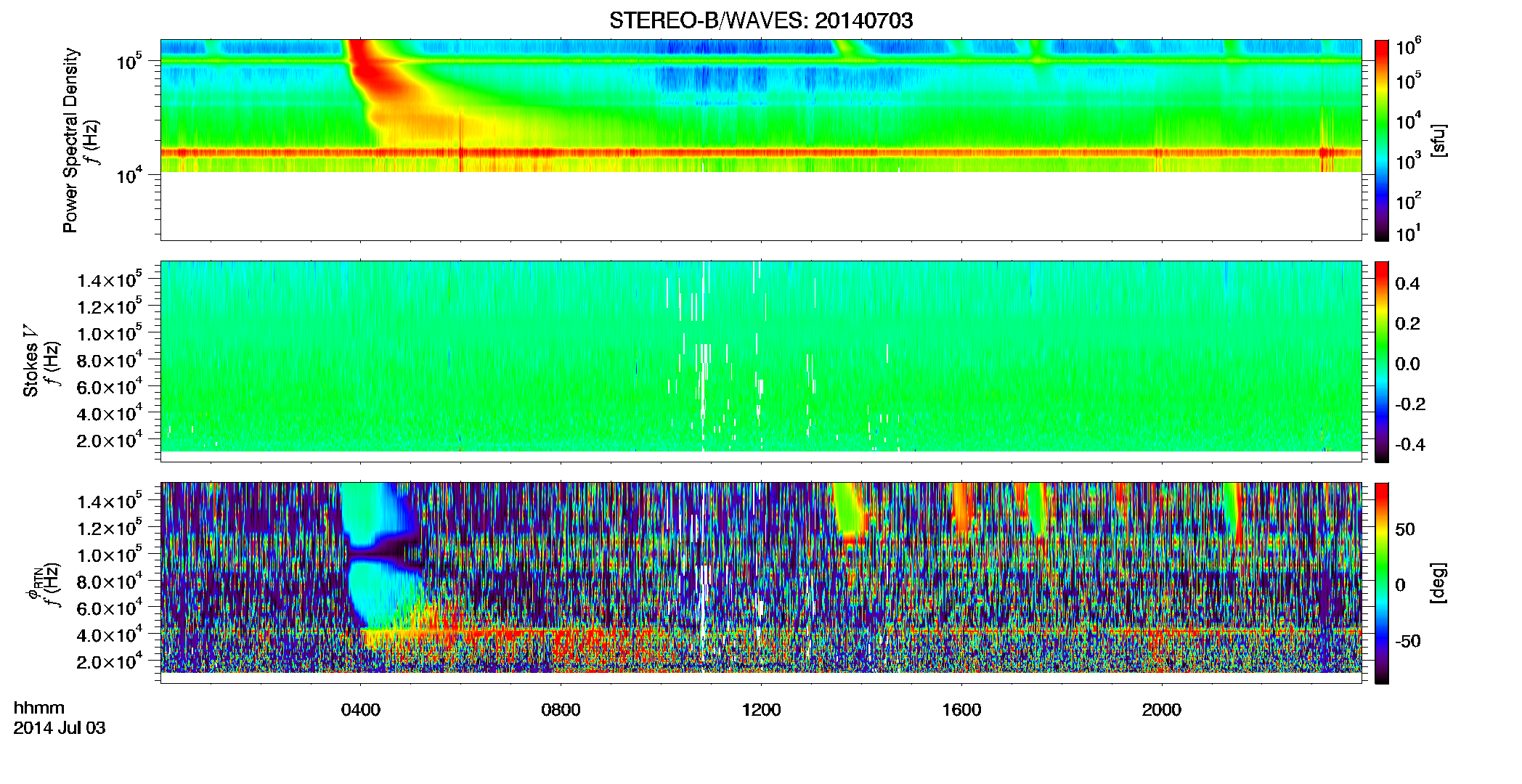Click the Stokes V color bar
The width and height of the screenshot is (1522, 784).
1382,362
